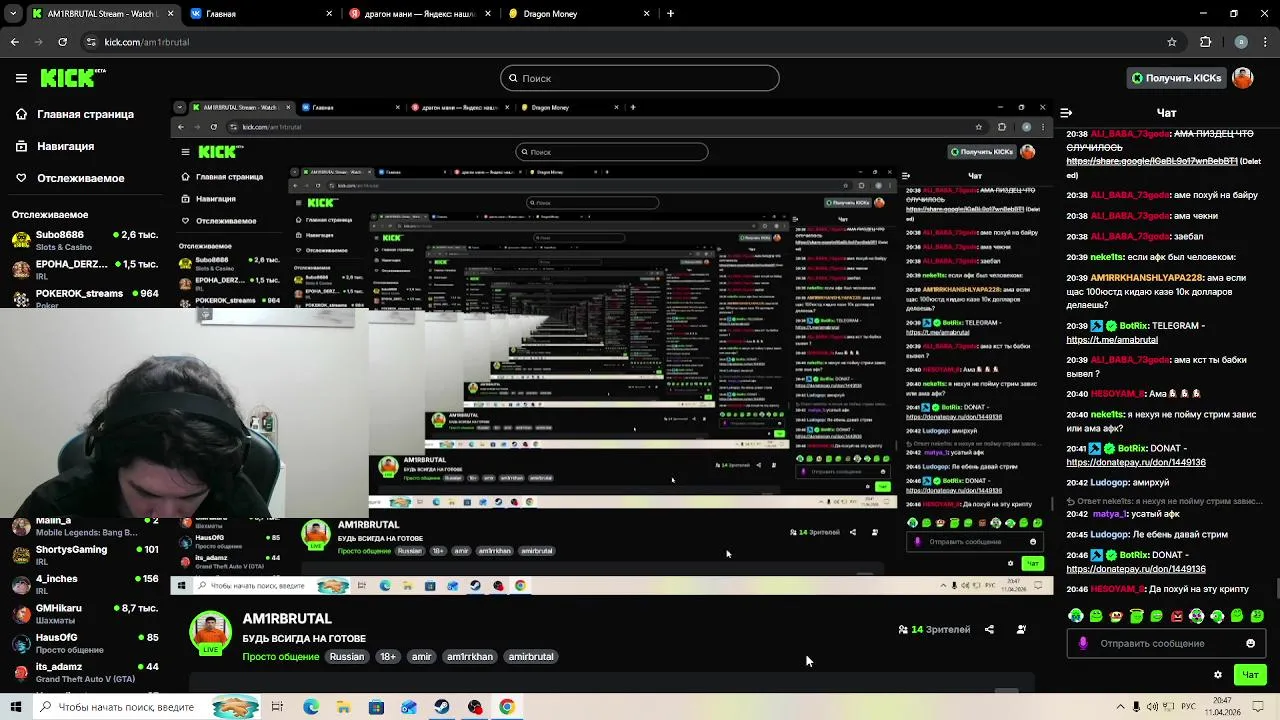Go back with the browser back arrow

coord(14,42)
